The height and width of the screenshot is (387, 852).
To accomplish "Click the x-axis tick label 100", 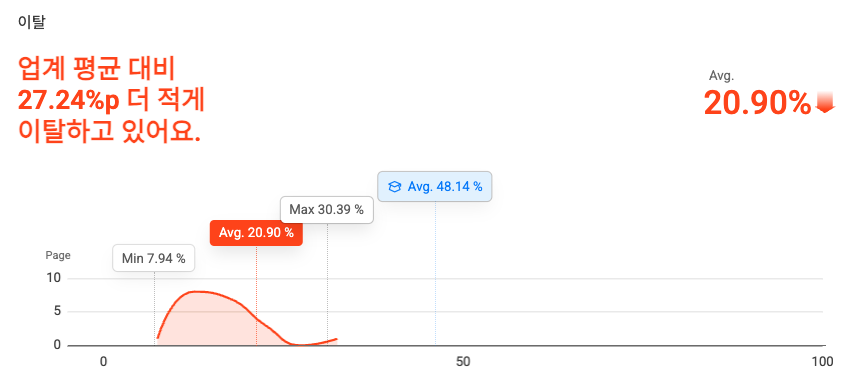I will coord(822,362).
